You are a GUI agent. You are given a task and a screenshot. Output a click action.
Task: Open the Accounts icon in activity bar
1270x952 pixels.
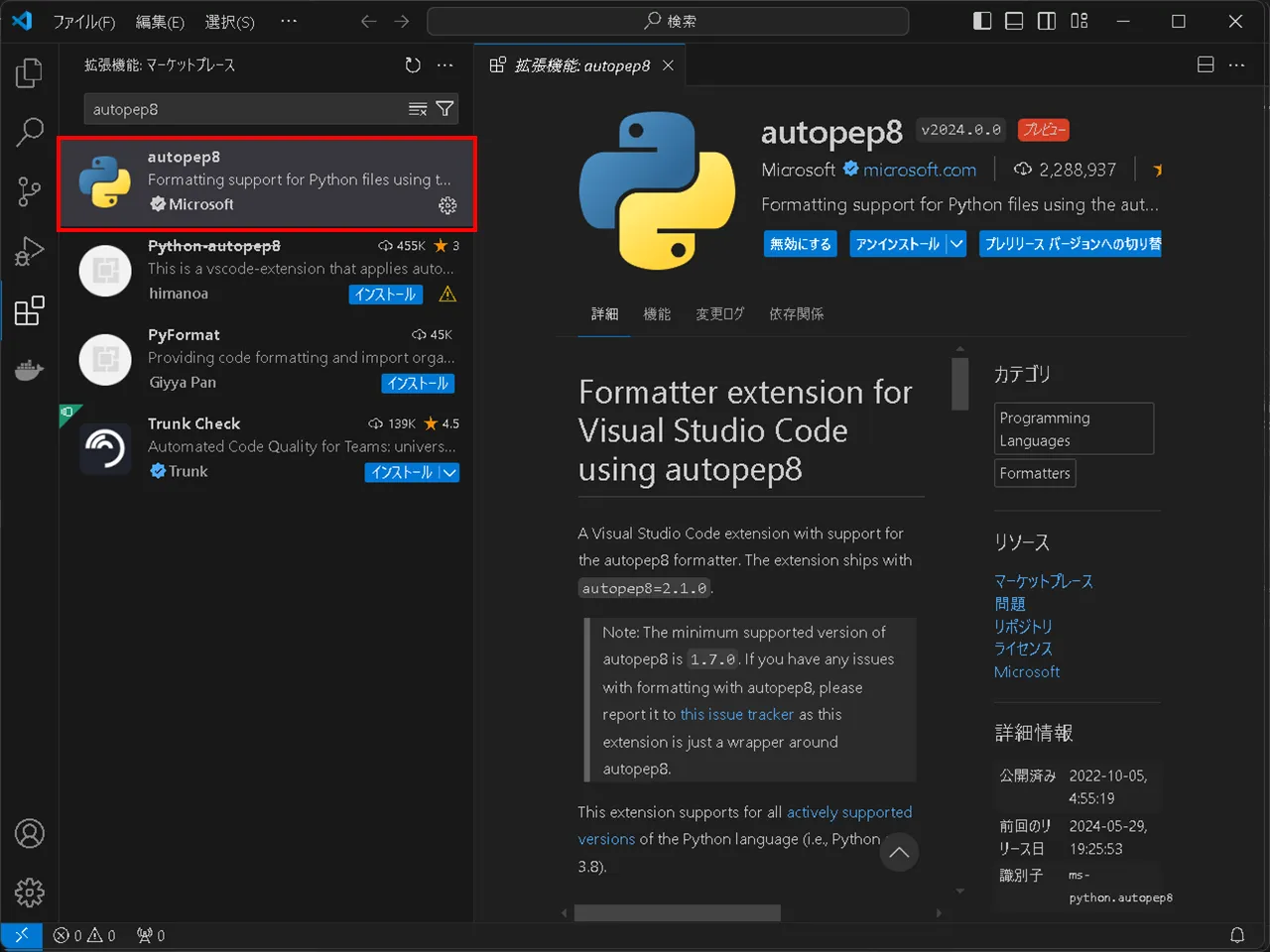pyautogui.click(x=30, y=833)
